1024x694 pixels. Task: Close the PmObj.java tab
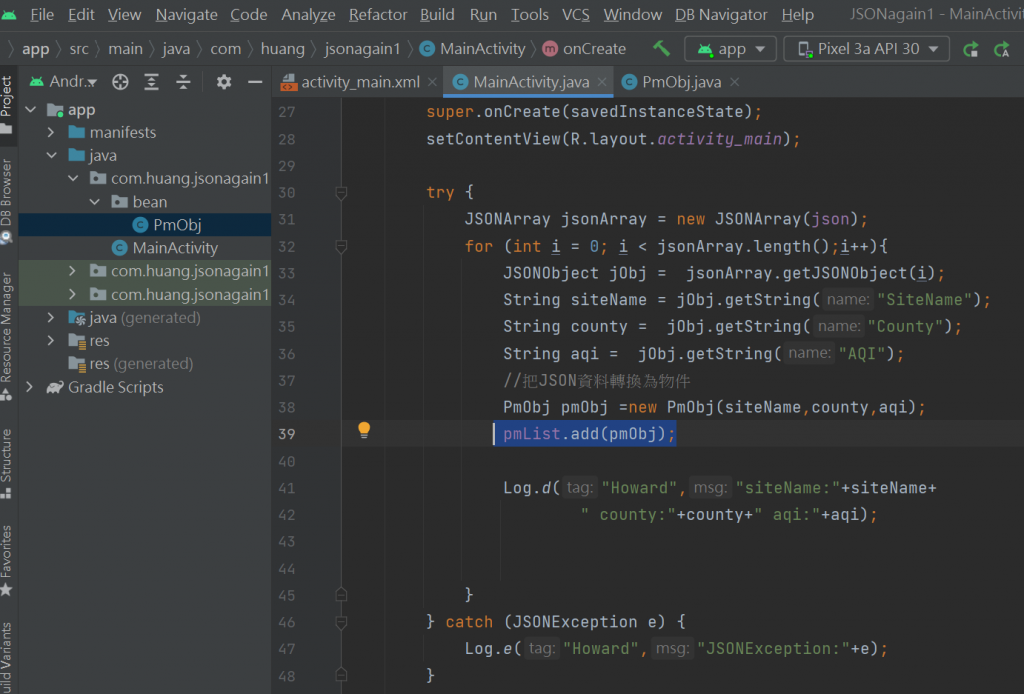click(x=735, y=82)
